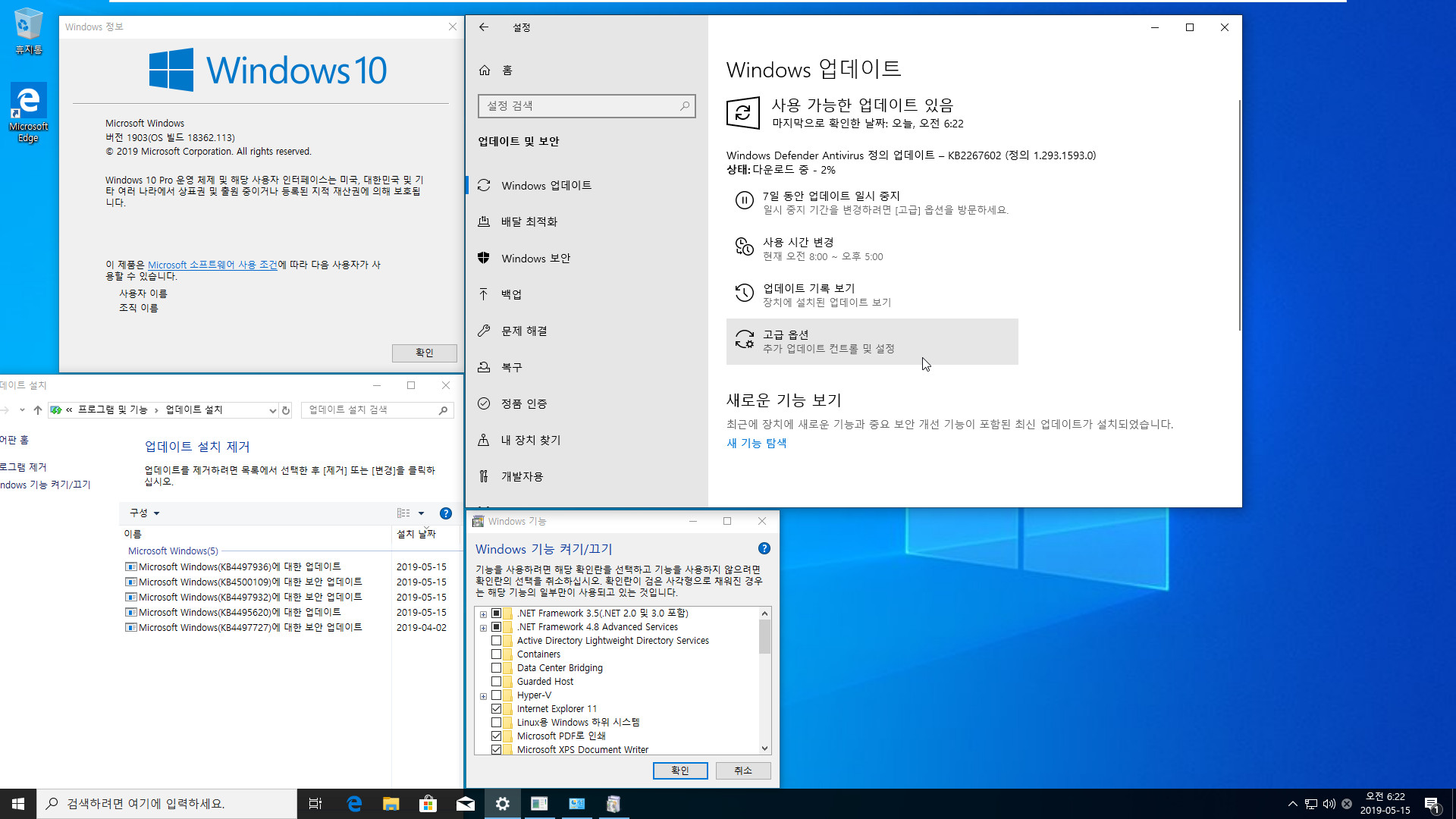Click the back arrow in Settings window

484,27
